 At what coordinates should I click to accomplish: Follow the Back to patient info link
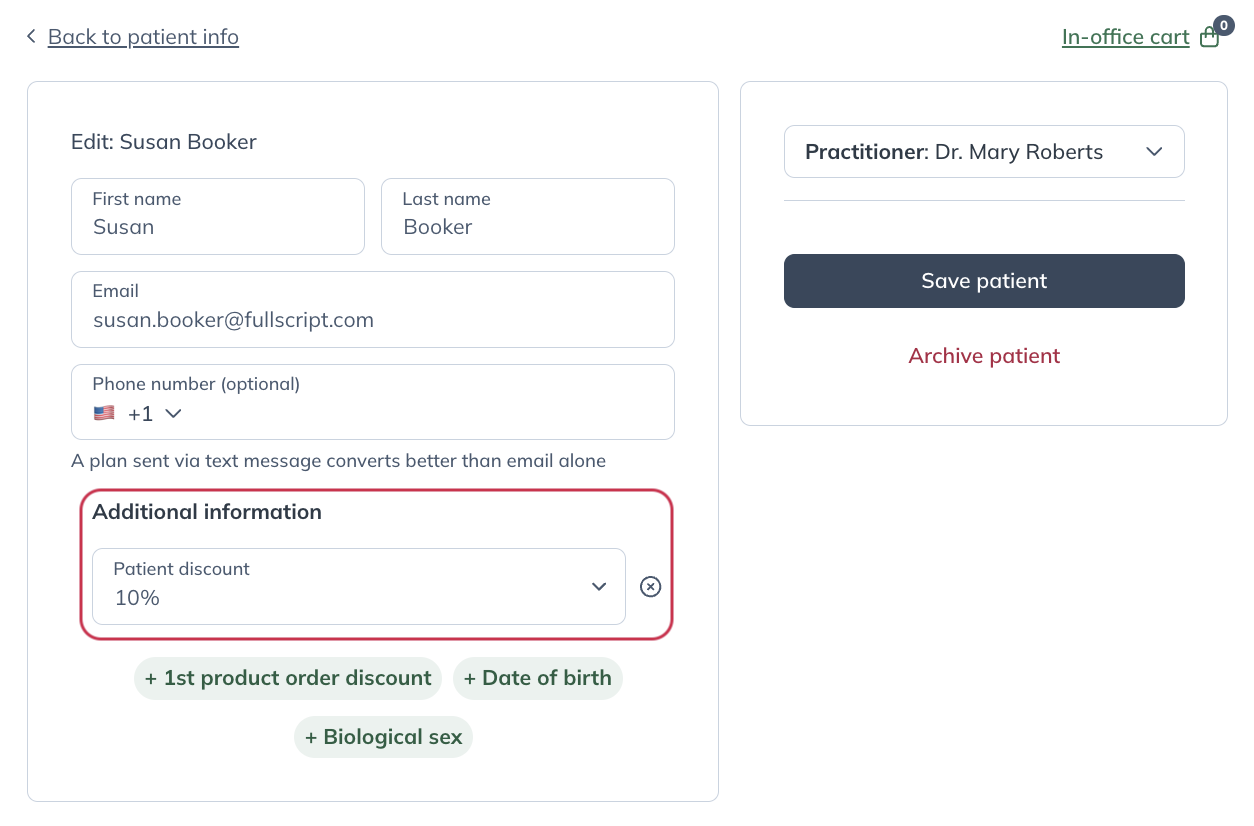[x=143, y=36]
